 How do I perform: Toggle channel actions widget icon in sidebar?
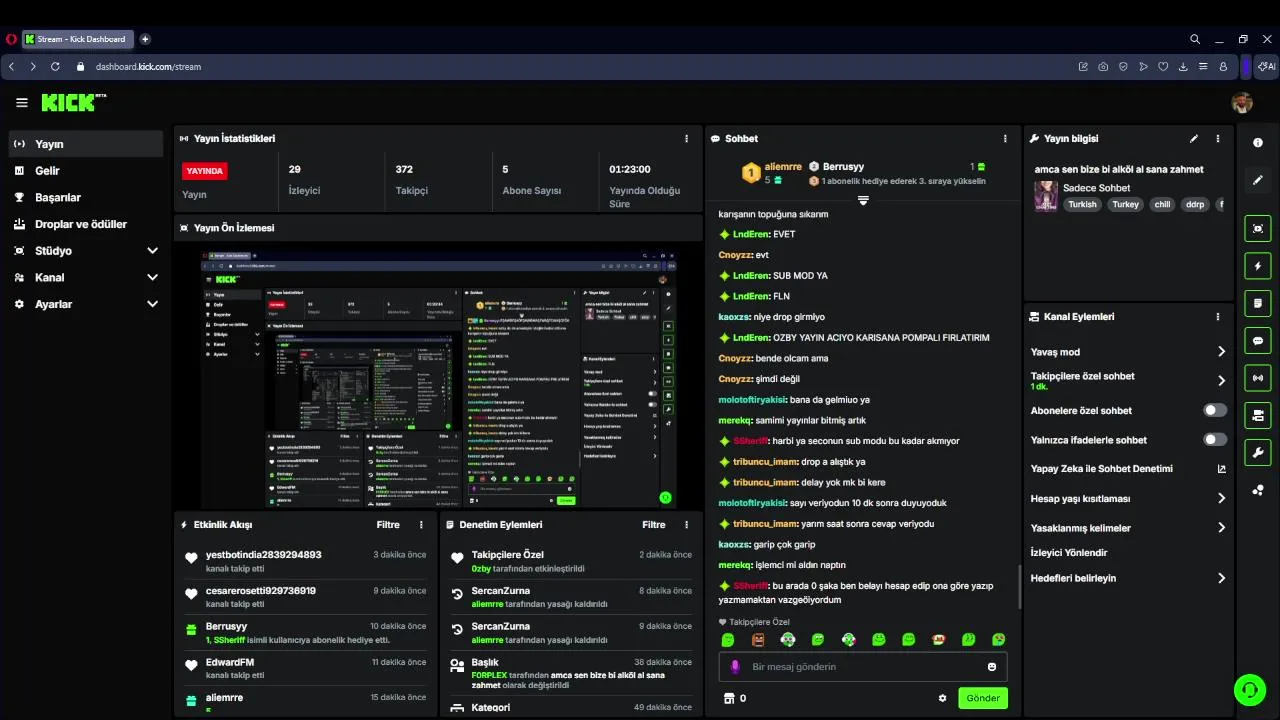click(1258, 415)
